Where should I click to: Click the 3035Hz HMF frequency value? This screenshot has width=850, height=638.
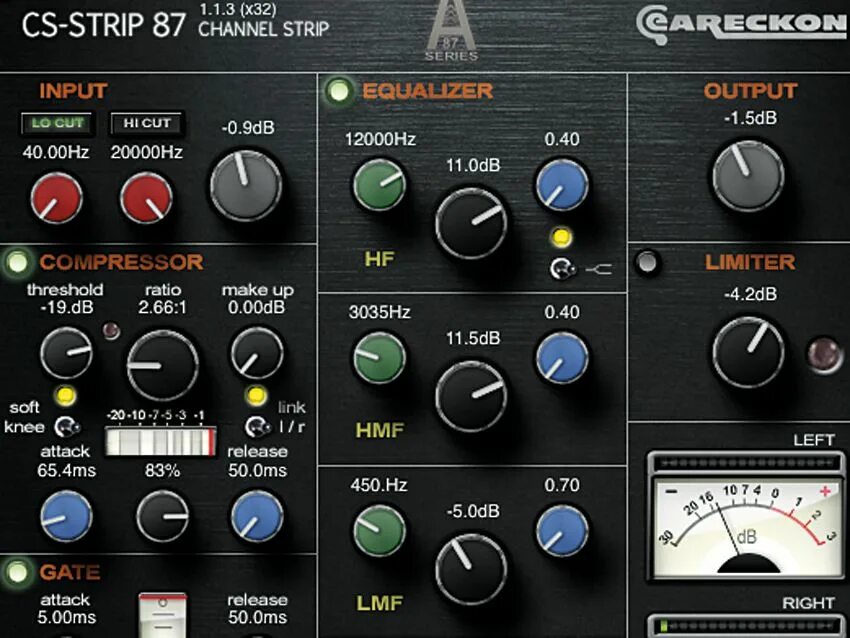coord(379,312)
